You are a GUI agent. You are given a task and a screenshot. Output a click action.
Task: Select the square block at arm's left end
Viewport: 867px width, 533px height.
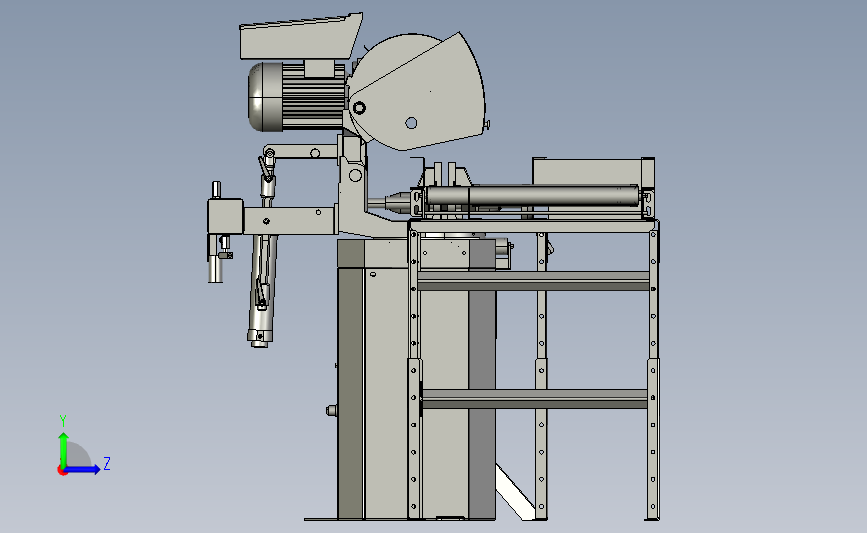(x=225, y=216)
